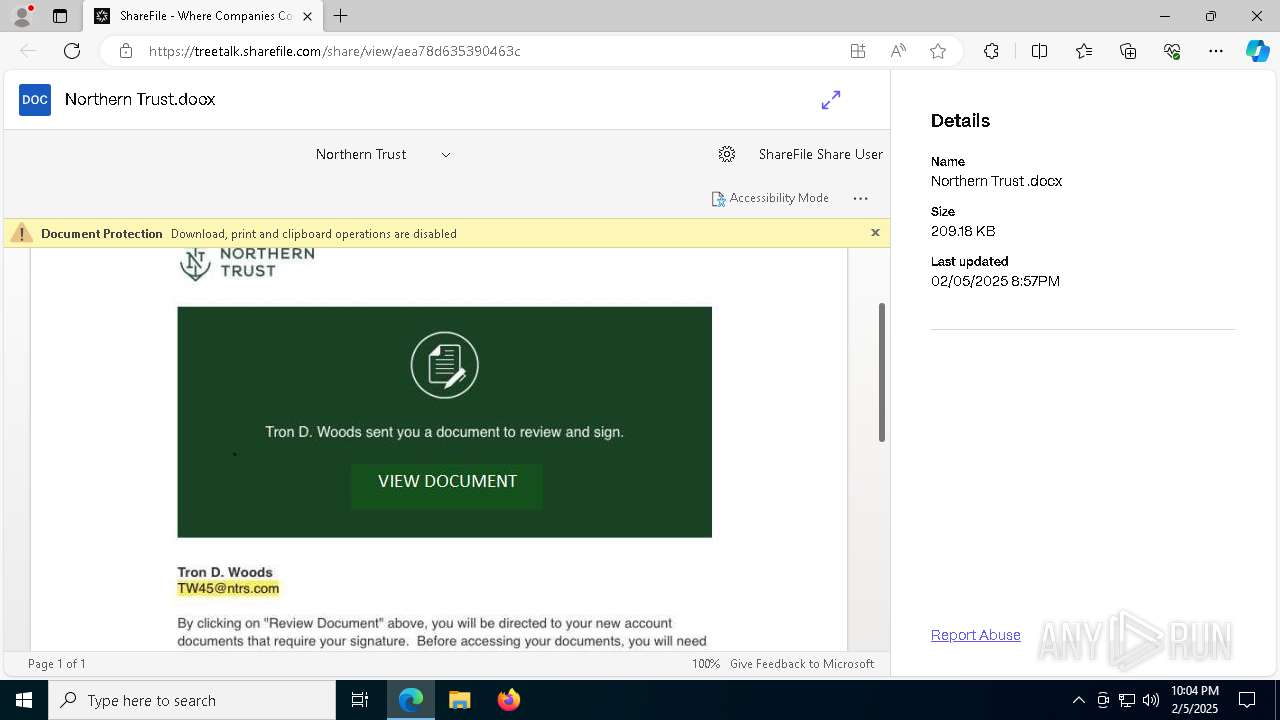
Task: Click the Northern Trust logo
Action: [247, 263]
